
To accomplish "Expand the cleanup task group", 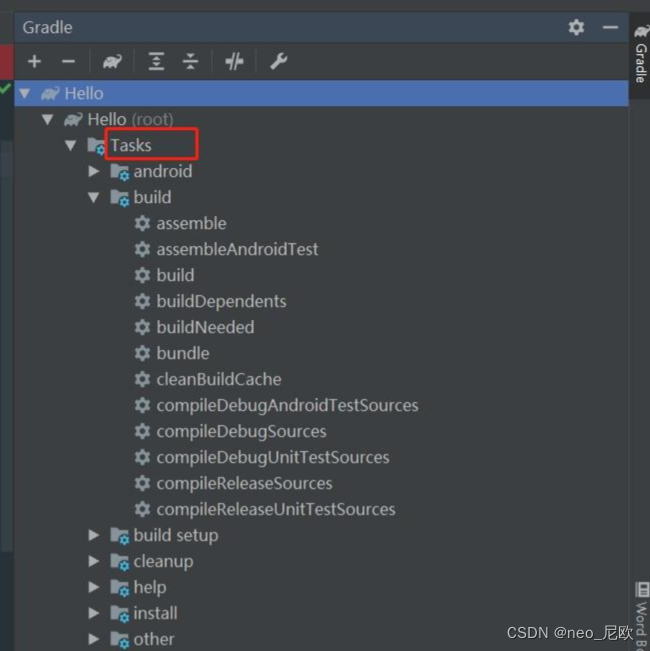I will click(x=94, y=561).
